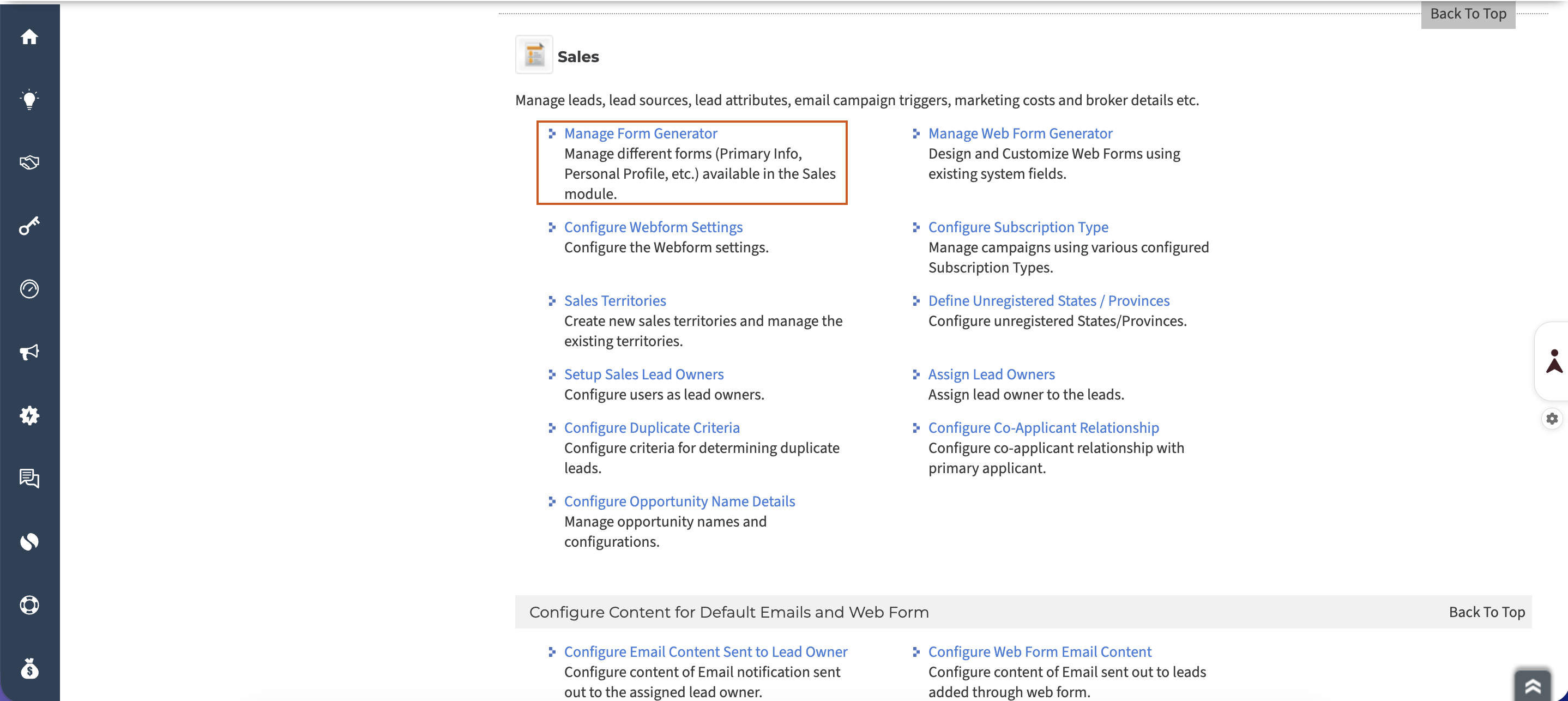Go to Configure Webform Settings
Screen dimensions: 1568x701
click(x=653, y=227)
